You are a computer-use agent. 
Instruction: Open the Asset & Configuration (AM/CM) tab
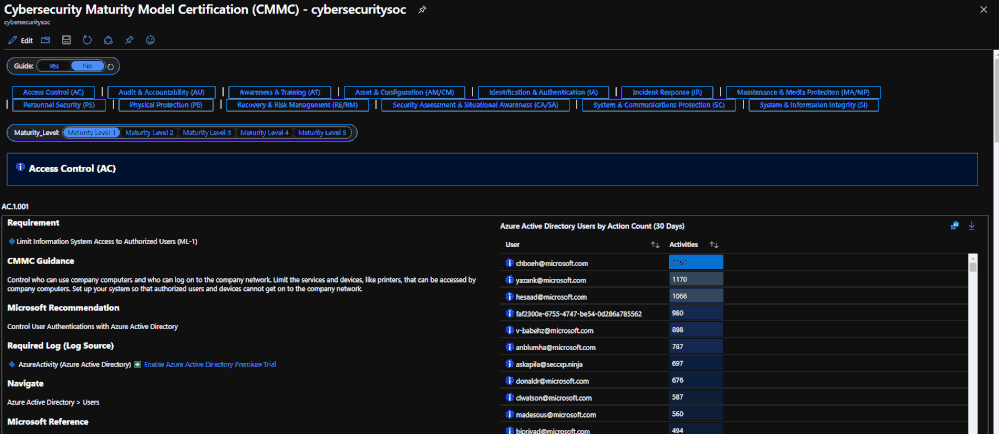point(404,92)
